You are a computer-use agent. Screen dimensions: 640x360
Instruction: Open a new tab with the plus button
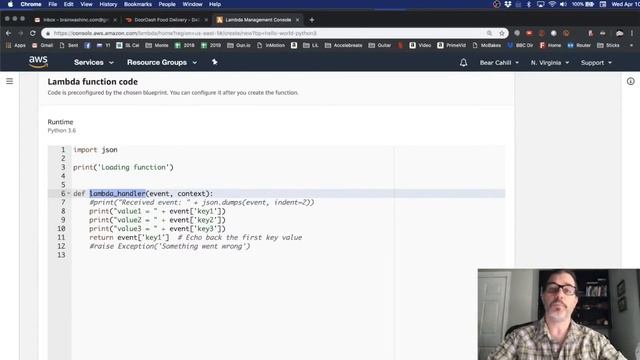tap(312, 20)
